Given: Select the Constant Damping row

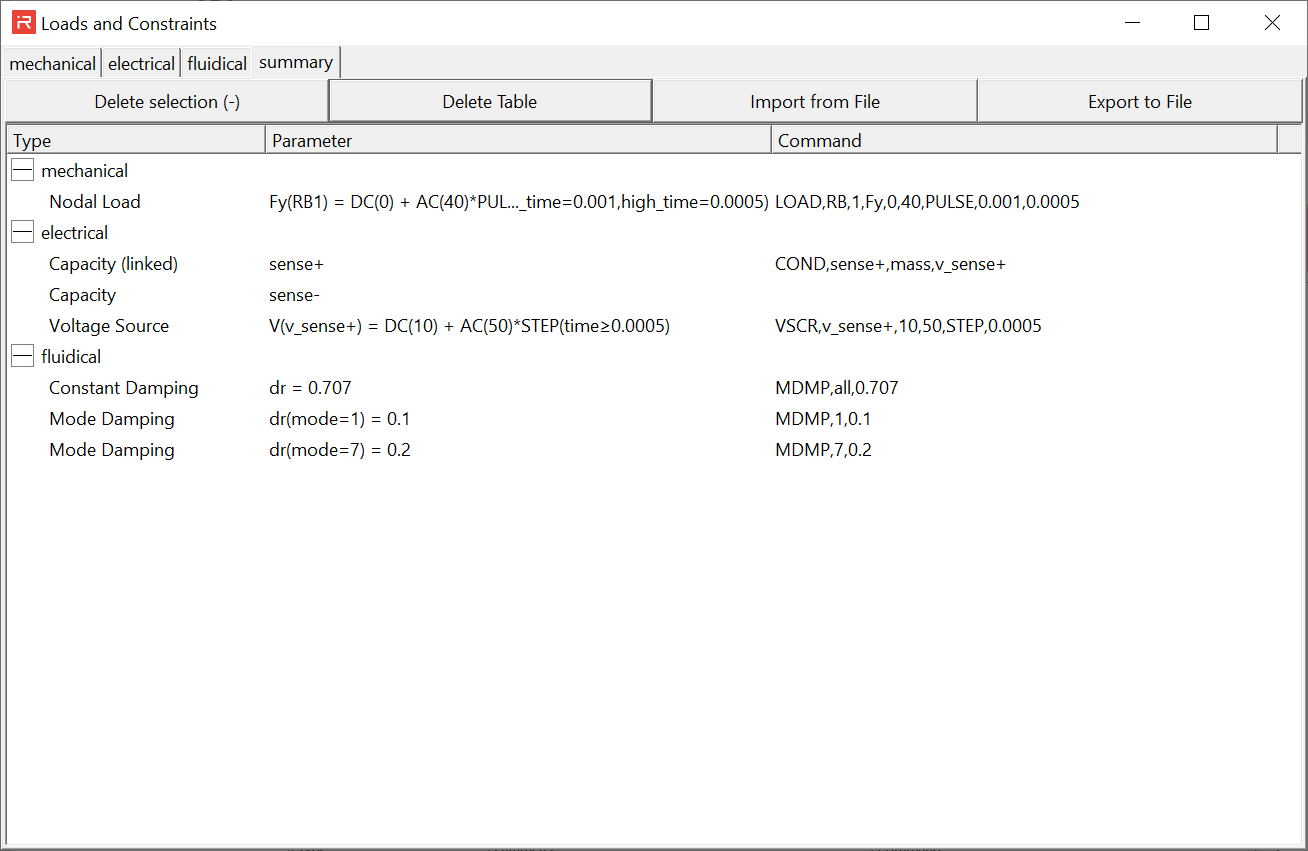Looking at the screenshot, I should (124, 388).
